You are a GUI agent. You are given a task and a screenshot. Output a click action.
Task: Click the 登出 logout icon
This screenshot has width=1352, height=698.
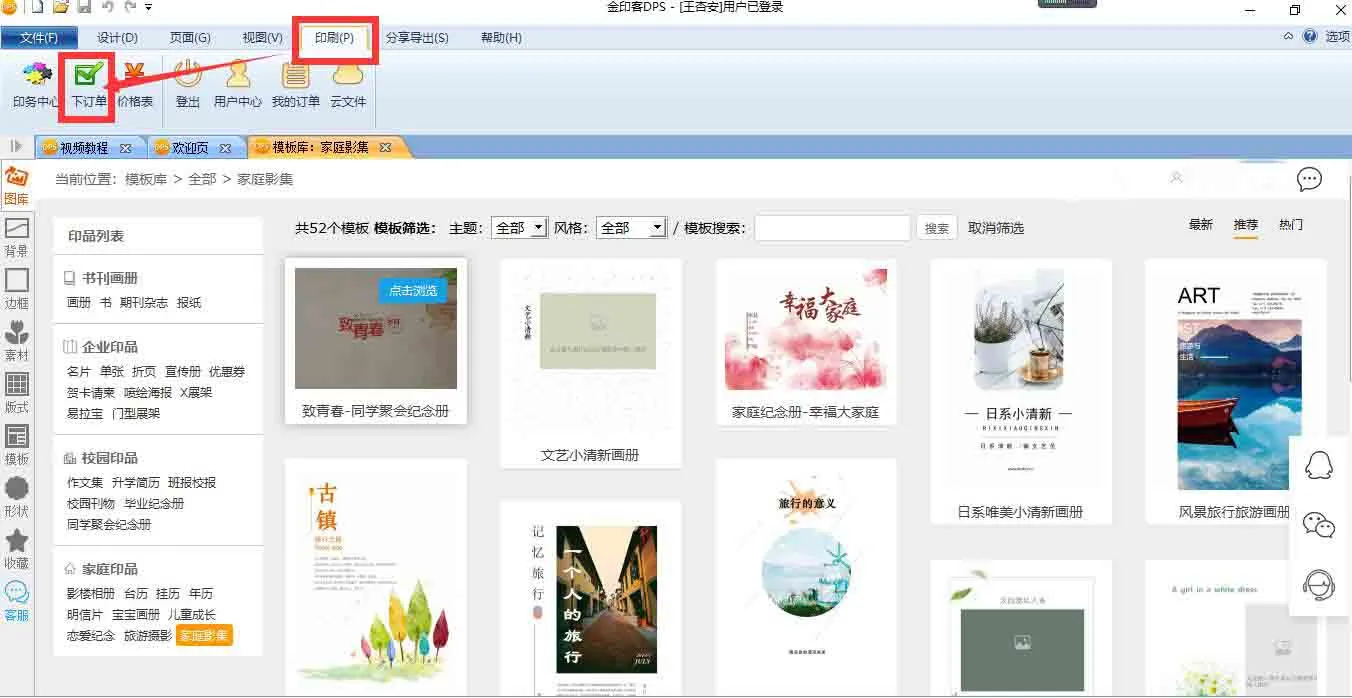coord(188,83)
